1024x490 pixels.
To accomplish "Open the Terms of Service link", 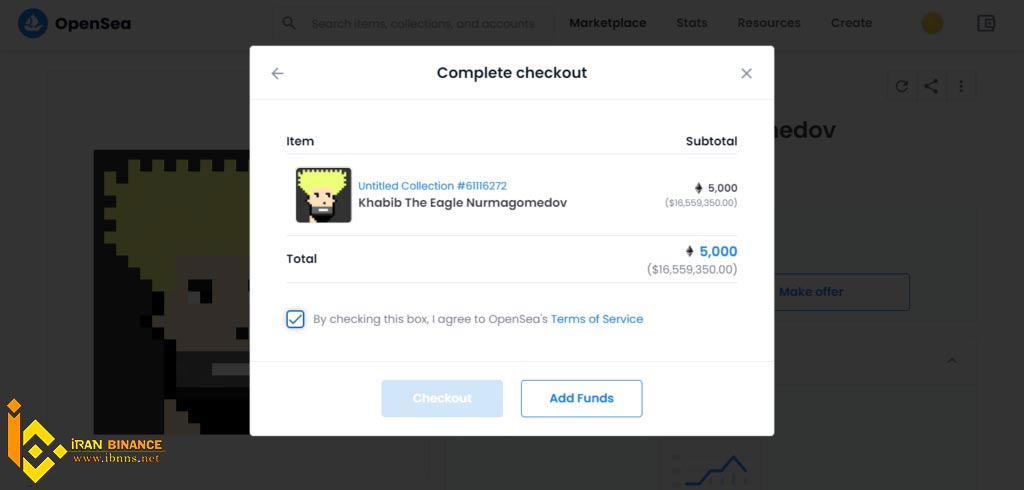I will (597, 319).
